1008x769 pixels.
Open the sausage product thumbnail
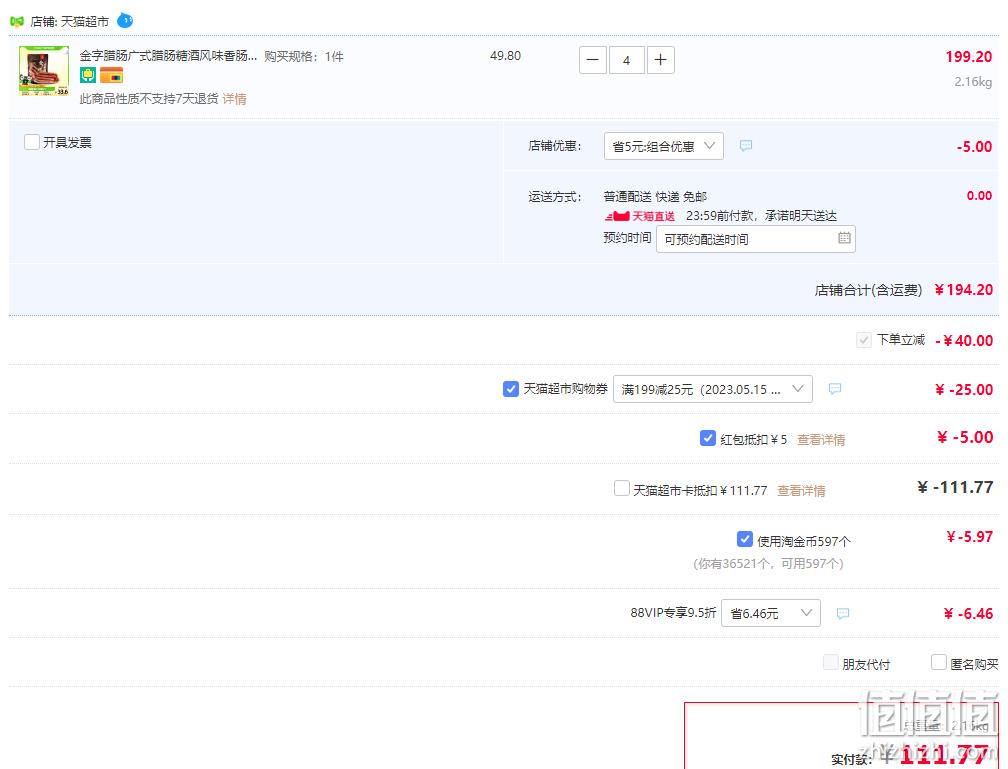44,71
